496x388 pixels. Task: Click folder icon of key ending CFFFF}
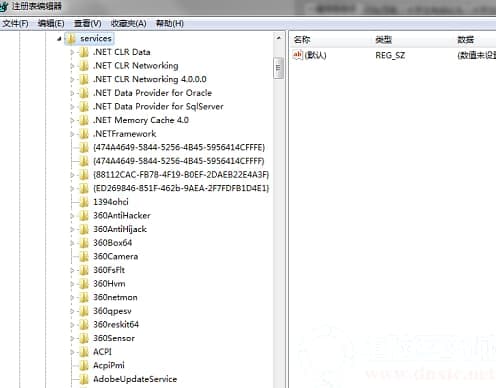pyautogui.click(x=84, y=161)
